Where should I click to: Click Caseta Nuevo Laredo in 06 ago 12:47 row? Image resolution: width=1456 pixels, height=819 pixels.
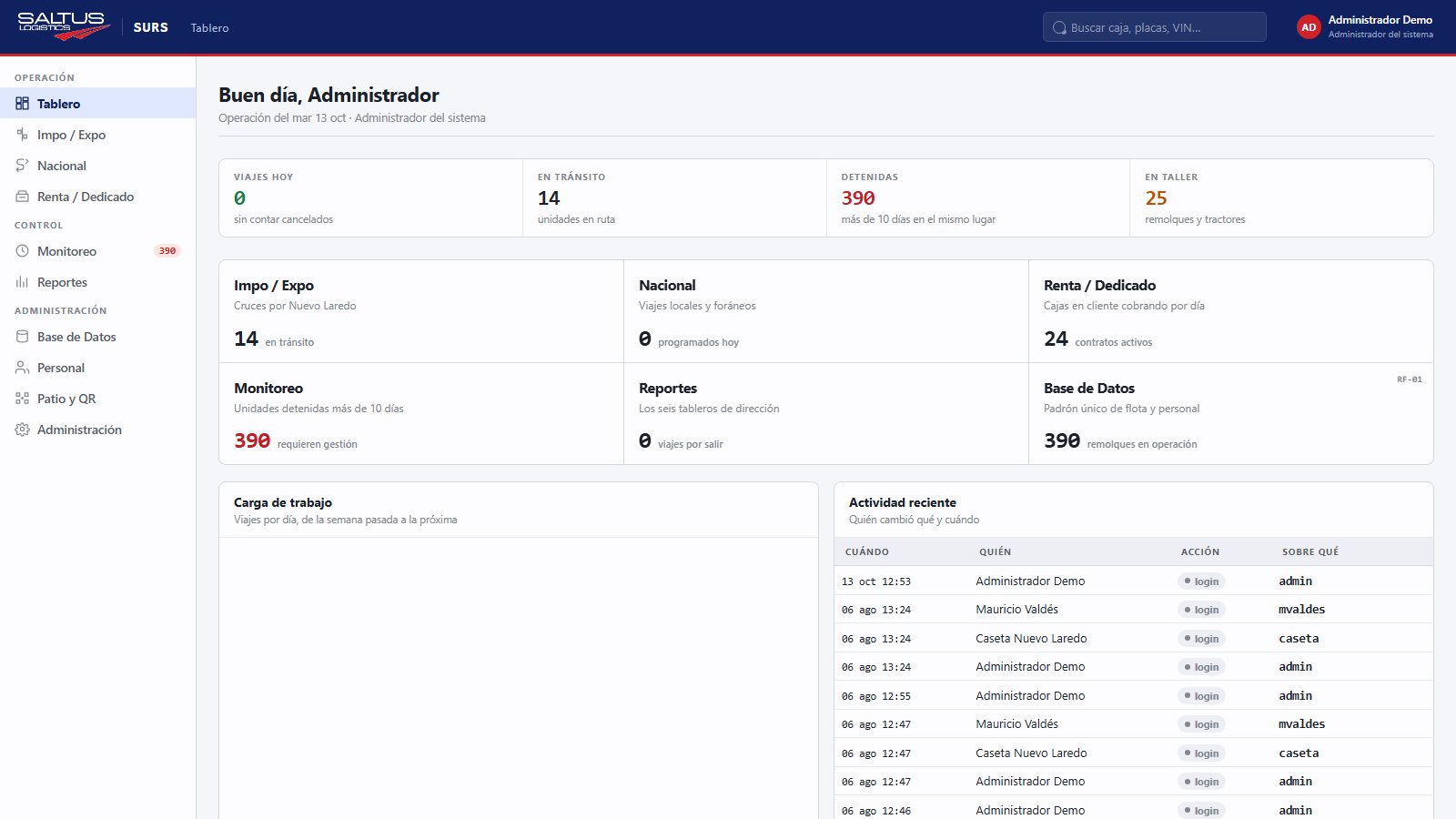click(1031, 753)
